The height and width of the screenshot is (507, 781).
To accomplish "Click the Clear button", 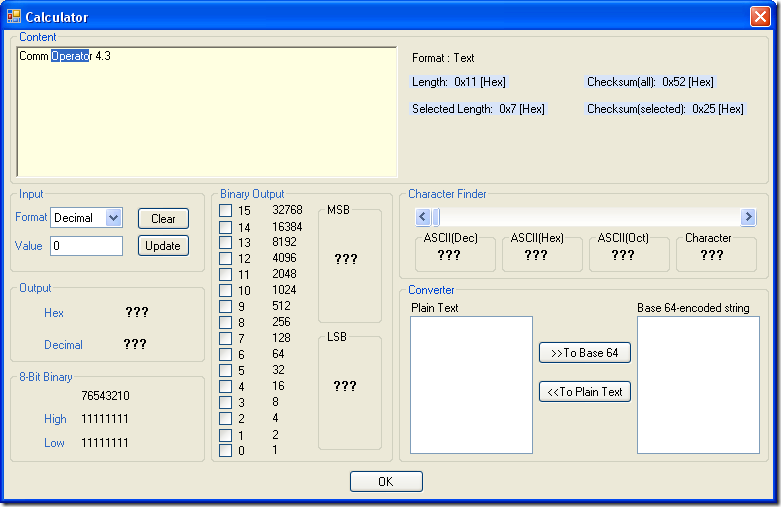I will pyautogui.click(x=163, y=219).
